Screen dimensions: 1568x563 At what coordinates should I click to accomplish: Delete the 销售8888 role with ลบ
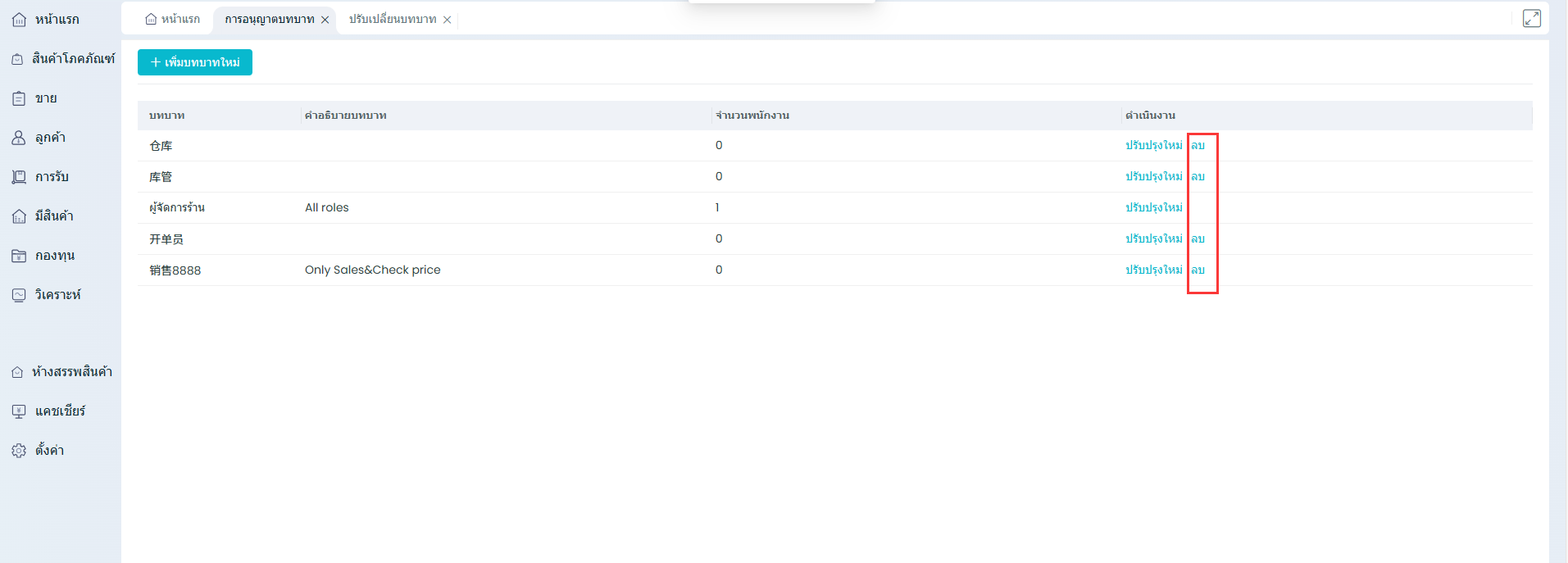(x=1198, y=270)
